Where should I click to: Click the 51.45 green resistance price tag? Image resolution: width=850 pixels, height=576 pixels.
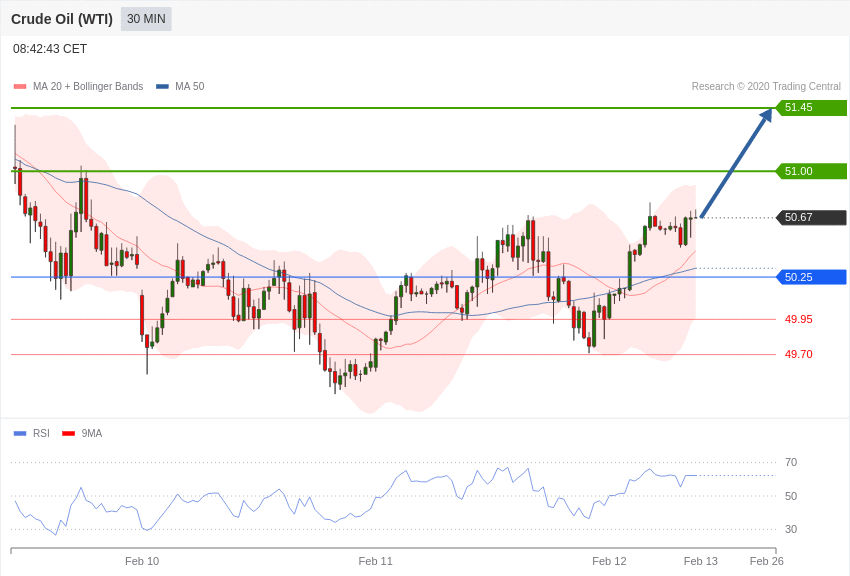[812, 107]
